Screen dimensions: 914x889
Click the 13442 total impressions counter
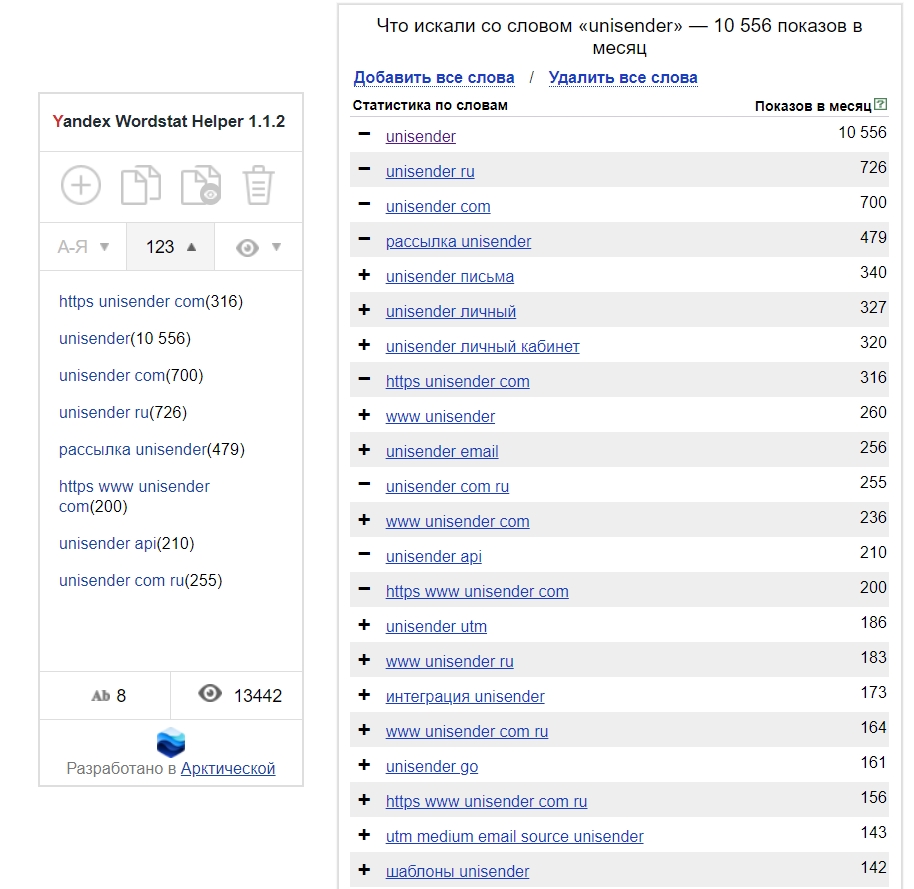pos(240,695)
